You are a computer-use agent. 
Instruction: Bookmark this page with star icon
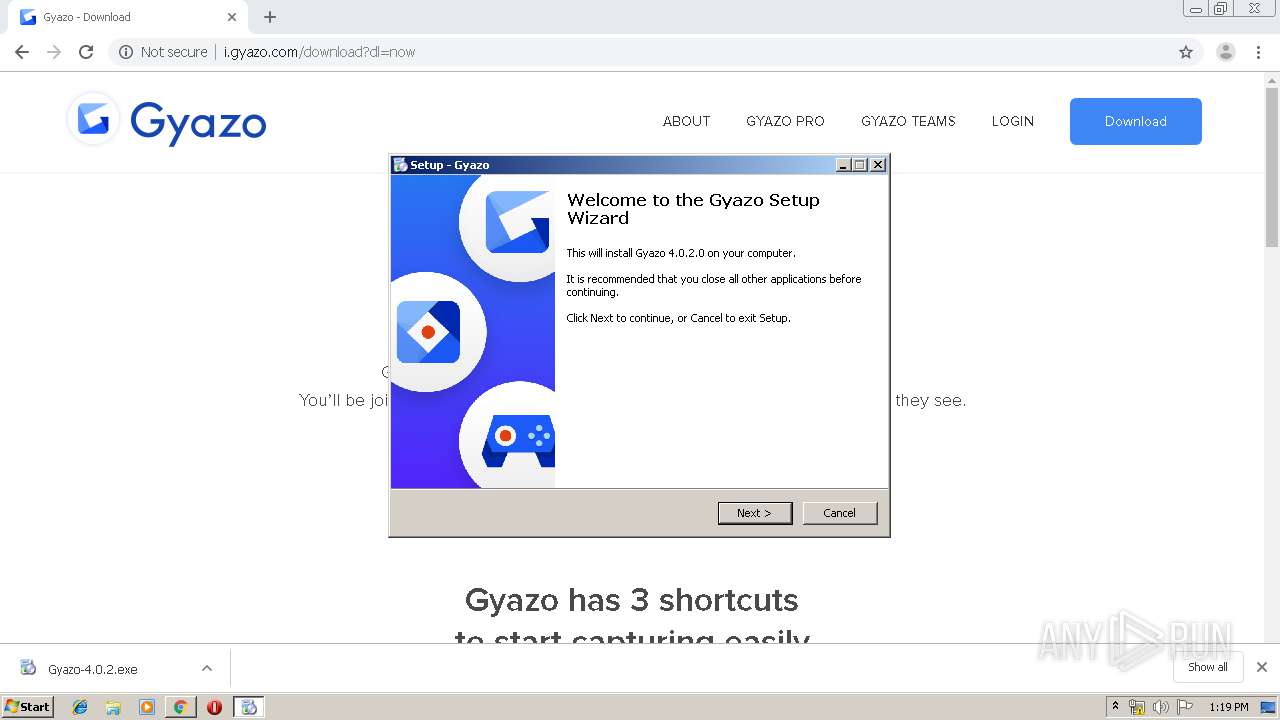1186,52
